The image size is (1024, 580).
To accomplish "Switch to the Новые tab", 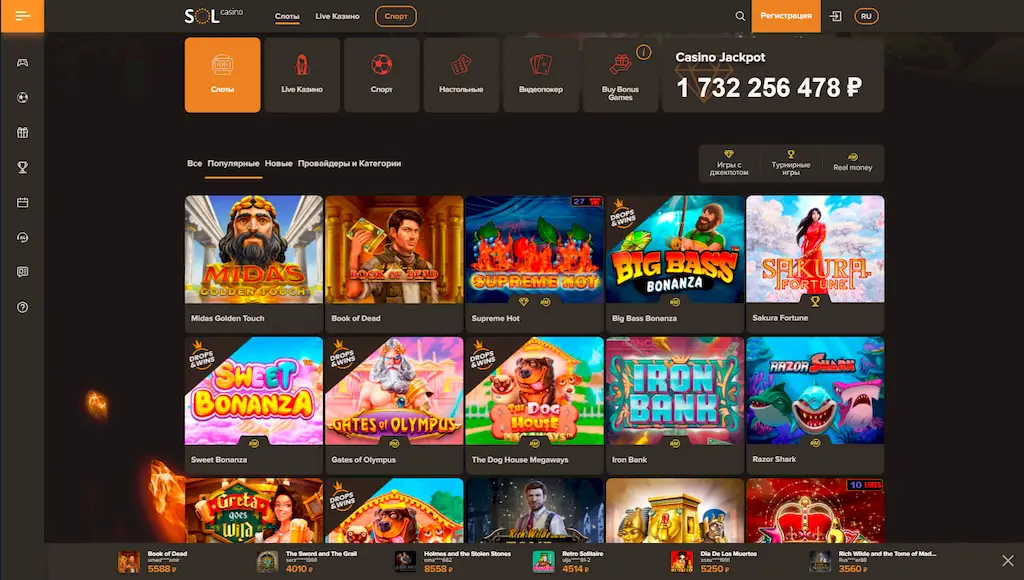I will [278, 163].
